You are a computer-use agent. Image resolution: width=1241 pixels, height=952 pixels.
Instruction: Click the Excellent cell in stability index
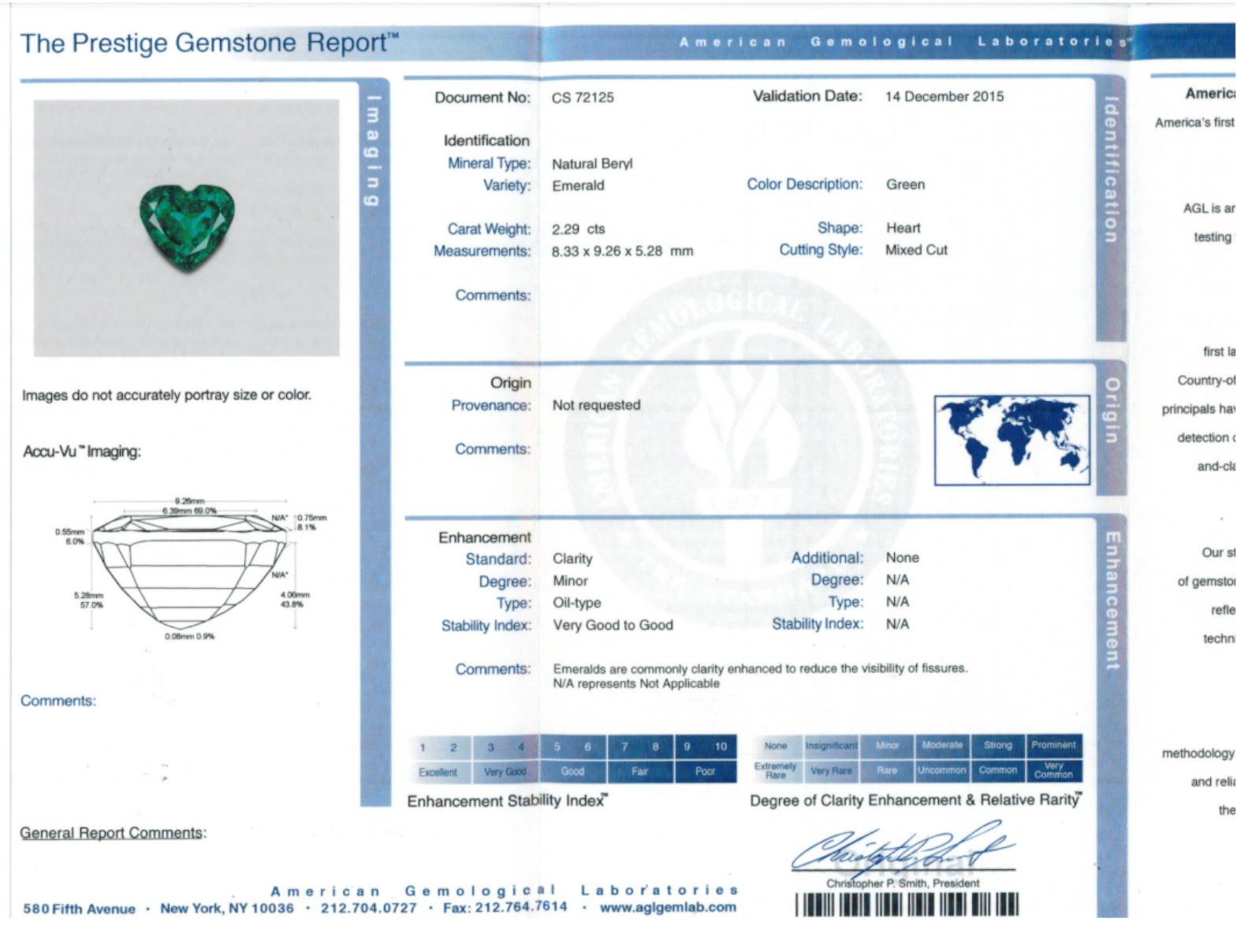[x=438, y=772]
